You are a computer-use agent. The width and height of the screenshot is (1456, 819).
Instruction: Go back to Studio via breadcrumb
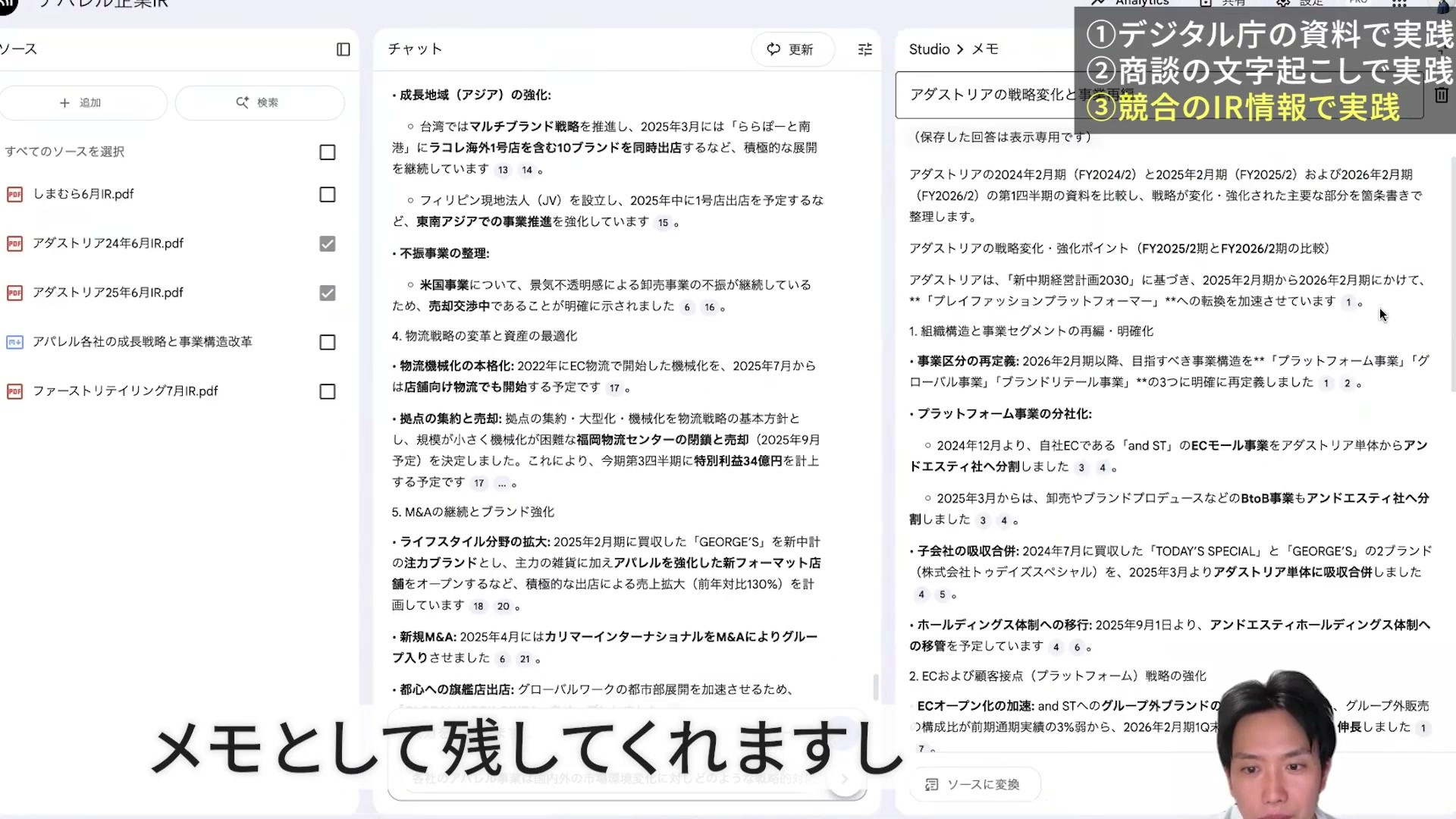point(929,49)
